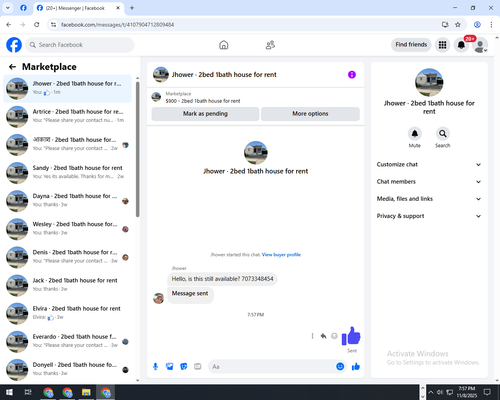Viewport: 500px width, 400px height.
Task: Choose a sticker icon
Action: coord(184,367)
